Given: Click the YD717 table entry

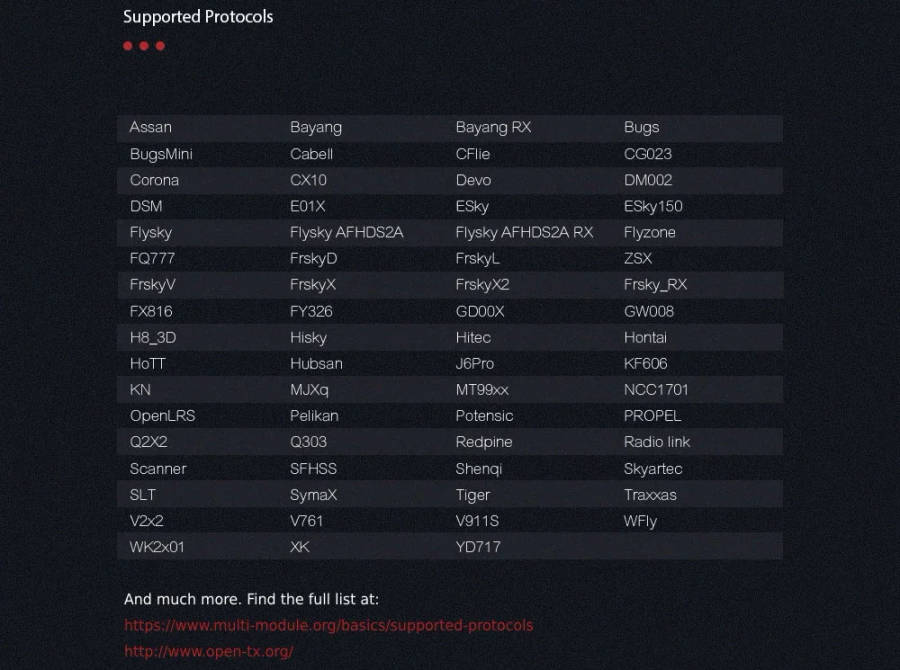Looking at the screenshot, I should [478, 547].
